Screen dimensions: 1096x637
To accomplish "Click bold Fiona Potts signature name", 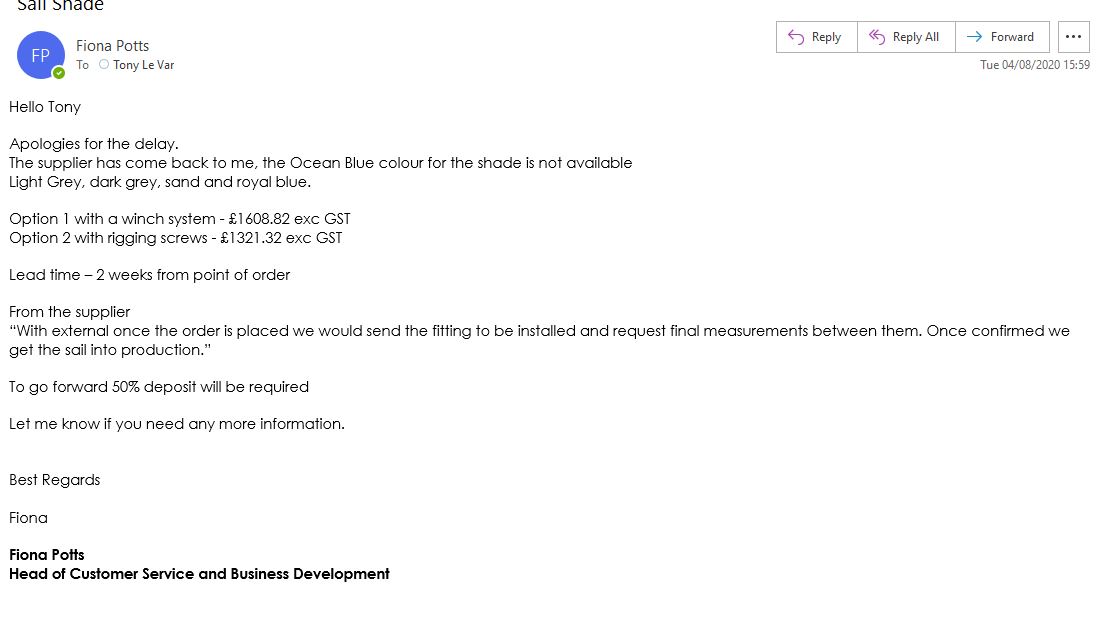I will [x=47, y=555].
